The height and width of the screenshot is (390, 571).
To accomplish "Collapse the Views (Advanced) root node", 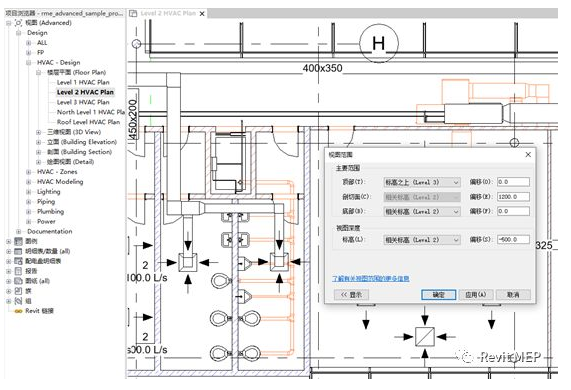I will click(x=8, y=23).
